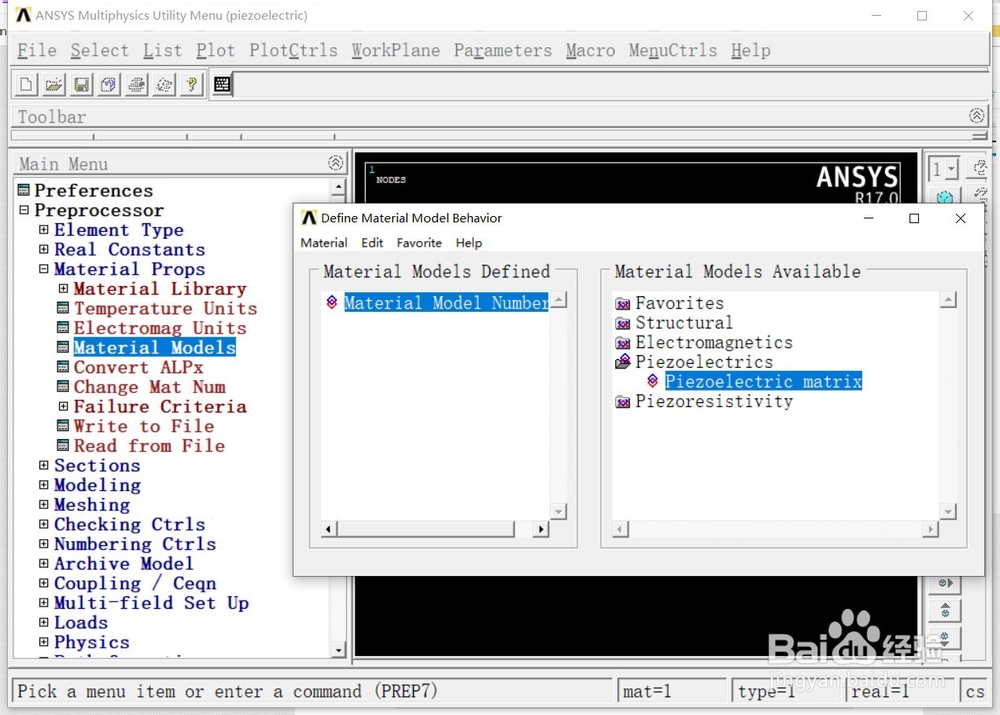1000x715 pixels.
Task: Click the Write to File icon
Action: tap(63, 425)
